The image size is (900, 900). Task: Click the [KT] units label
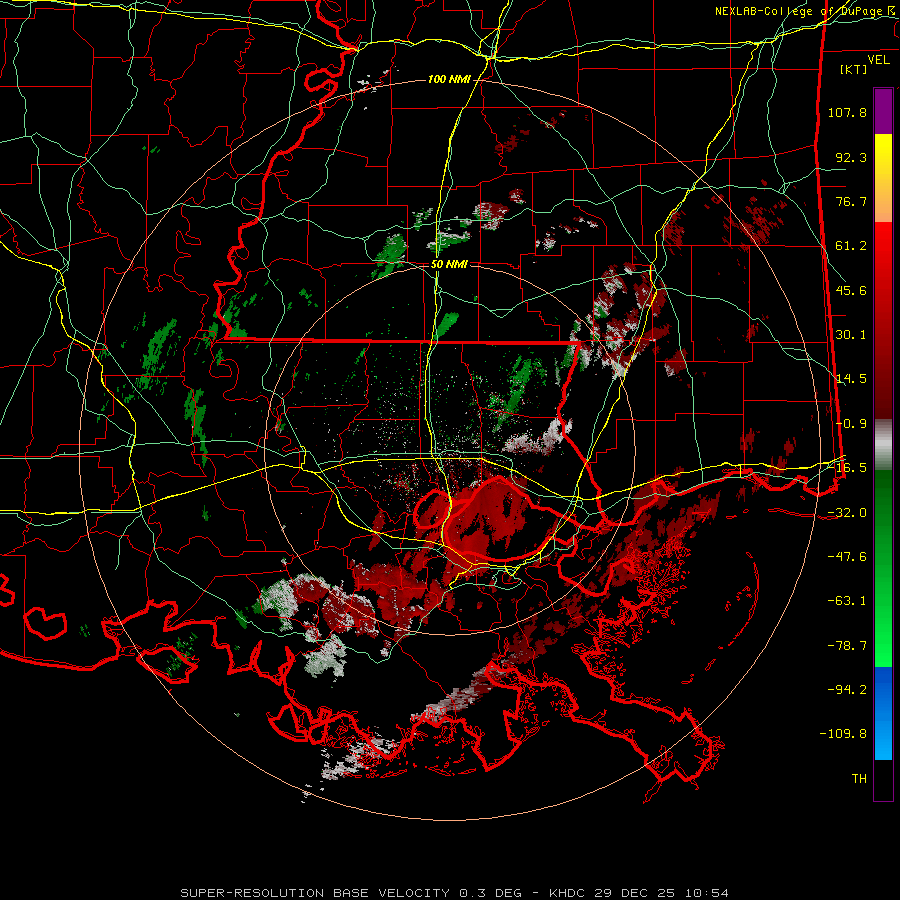pos(854,69)
